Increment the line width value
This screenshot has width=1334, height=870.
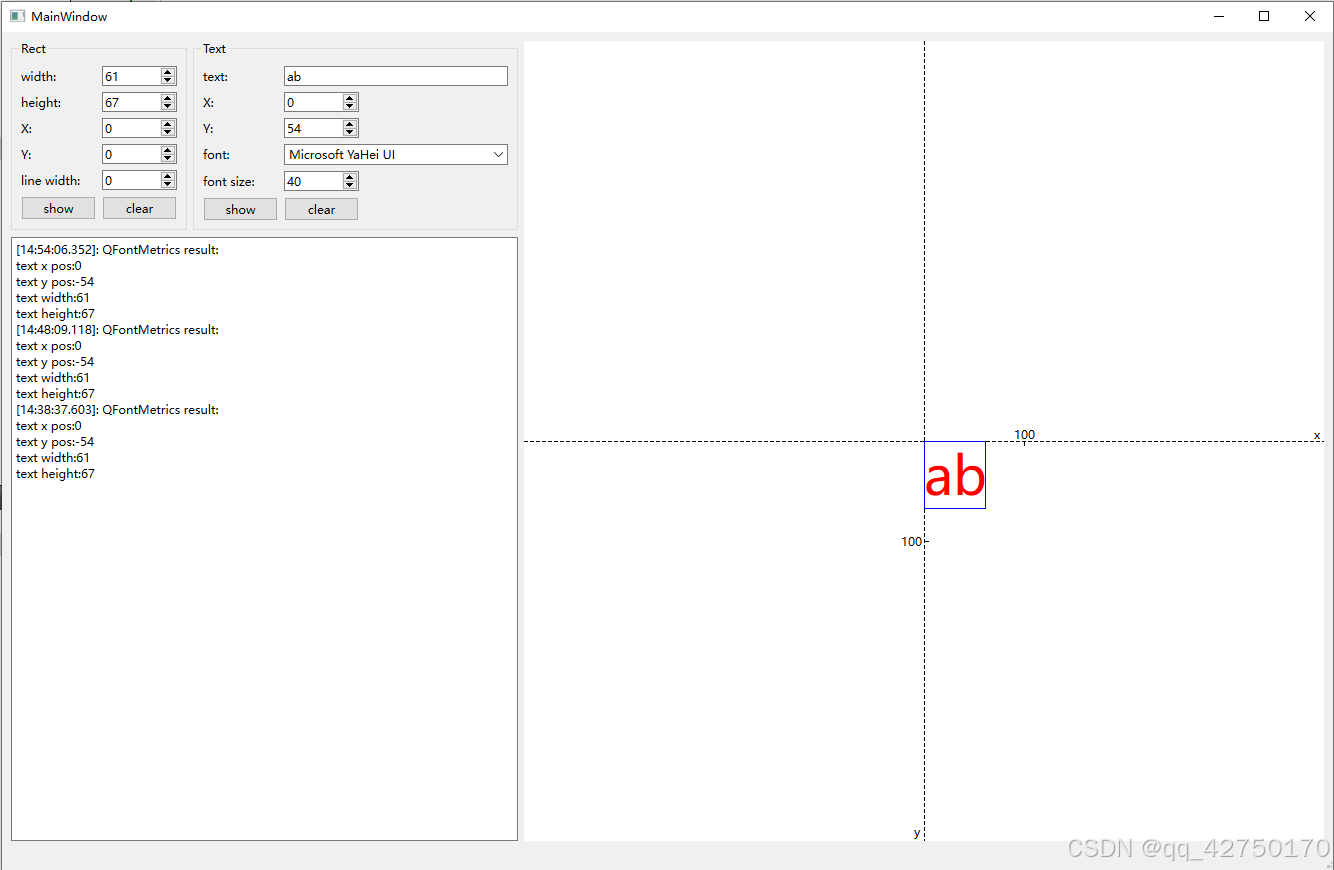tap(167, 175)
